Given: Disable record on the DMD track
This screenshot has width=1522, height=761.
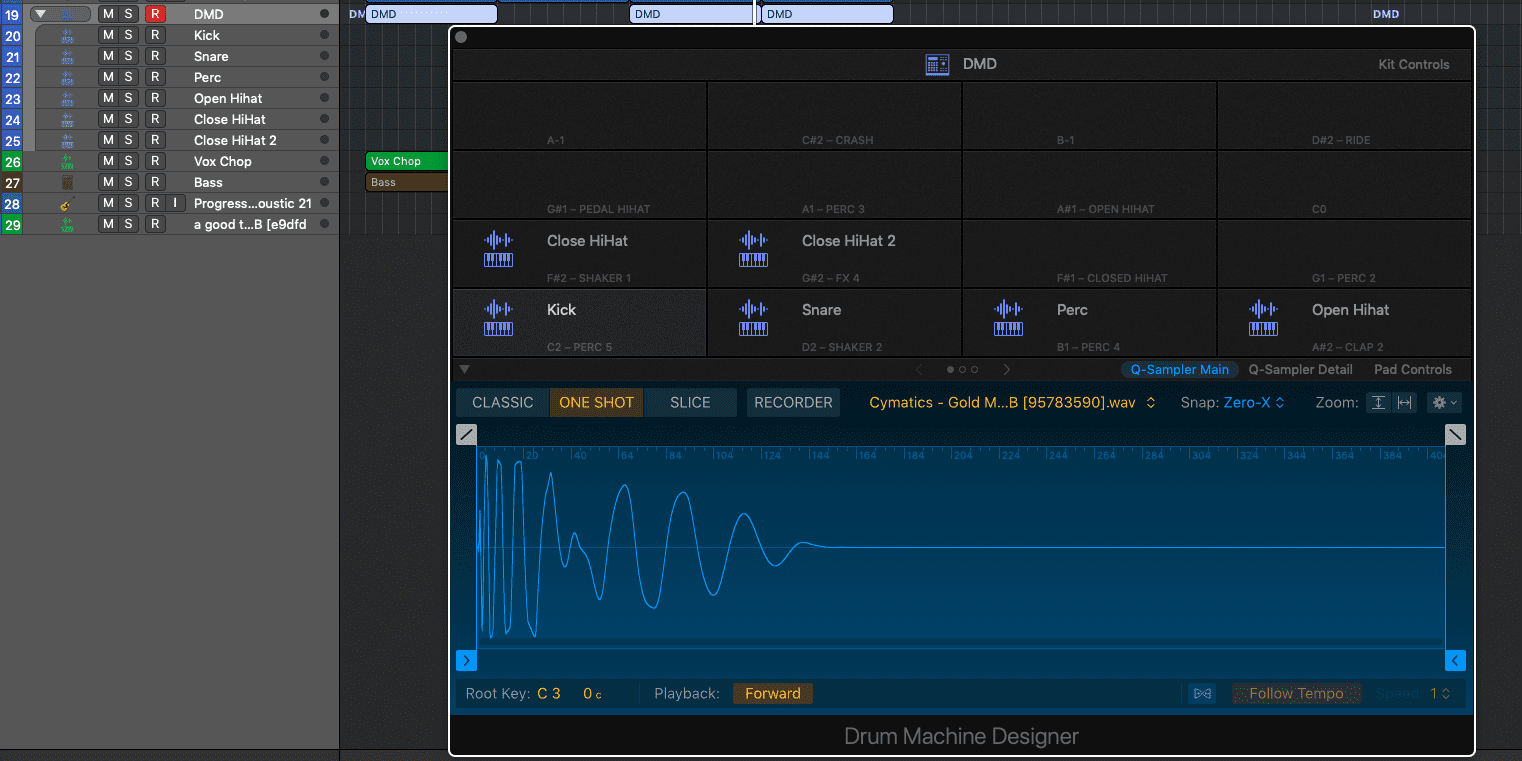Looking at the screenshot, I should (x=155, y=14).
